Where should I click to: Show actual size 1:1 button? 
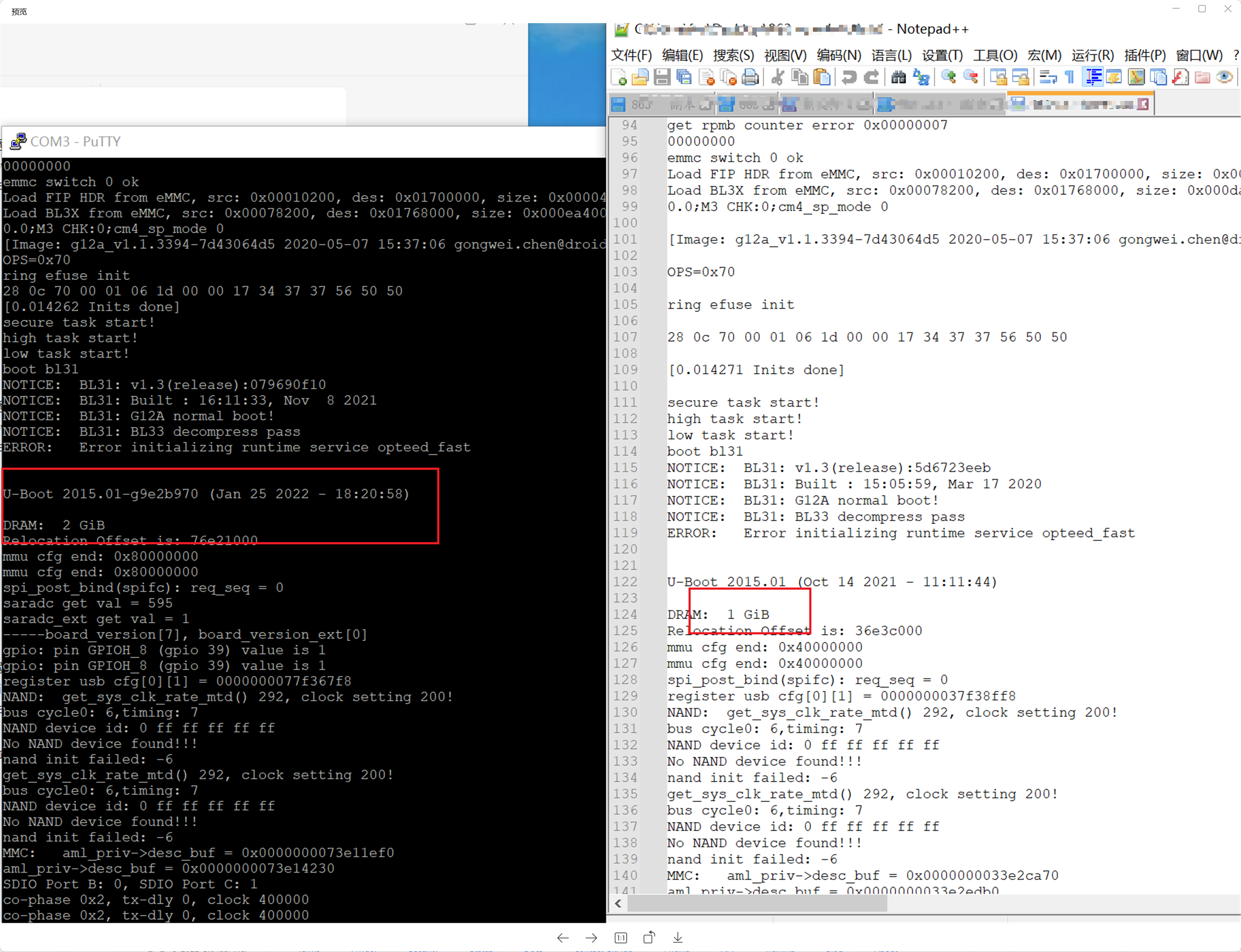point(621,938)
